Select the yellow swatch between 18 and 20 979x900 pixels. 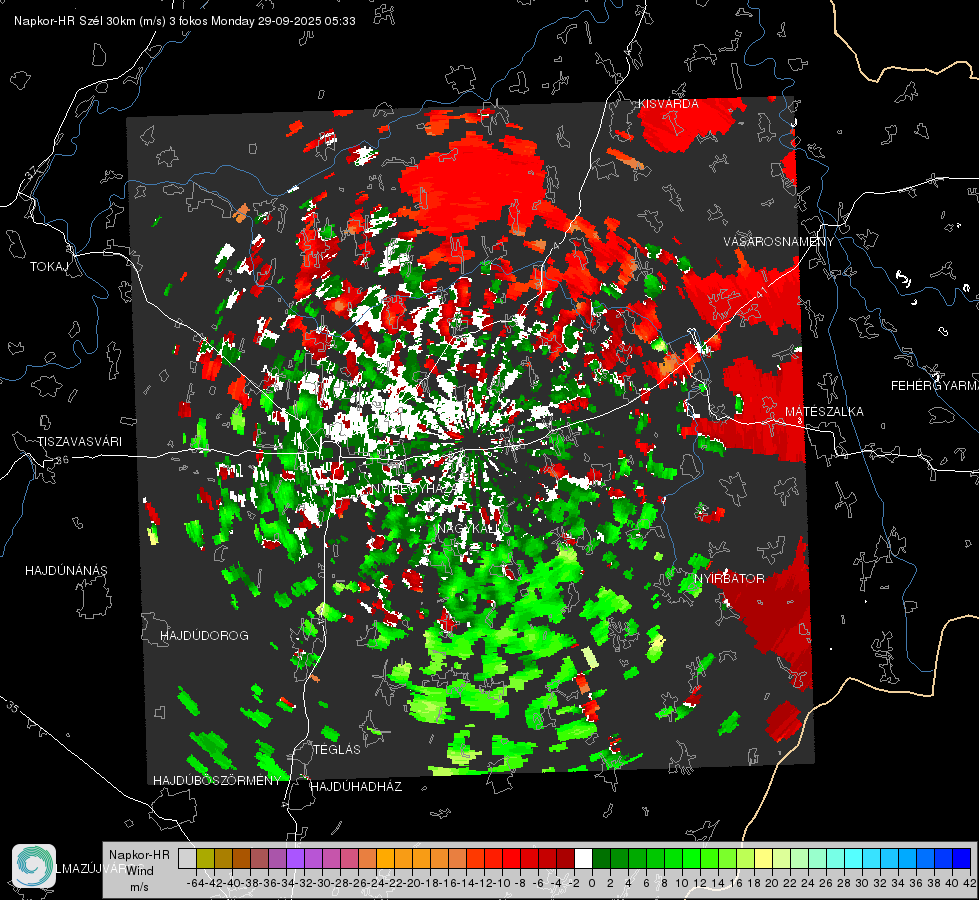(764, 859)
